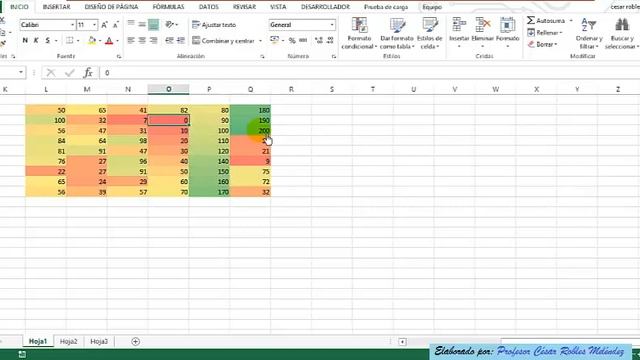Image resolution: width=640 pixels, height=360 pixels.
Task: Decrease font size button
Action: pyautogui.click(x=116, y=25)
